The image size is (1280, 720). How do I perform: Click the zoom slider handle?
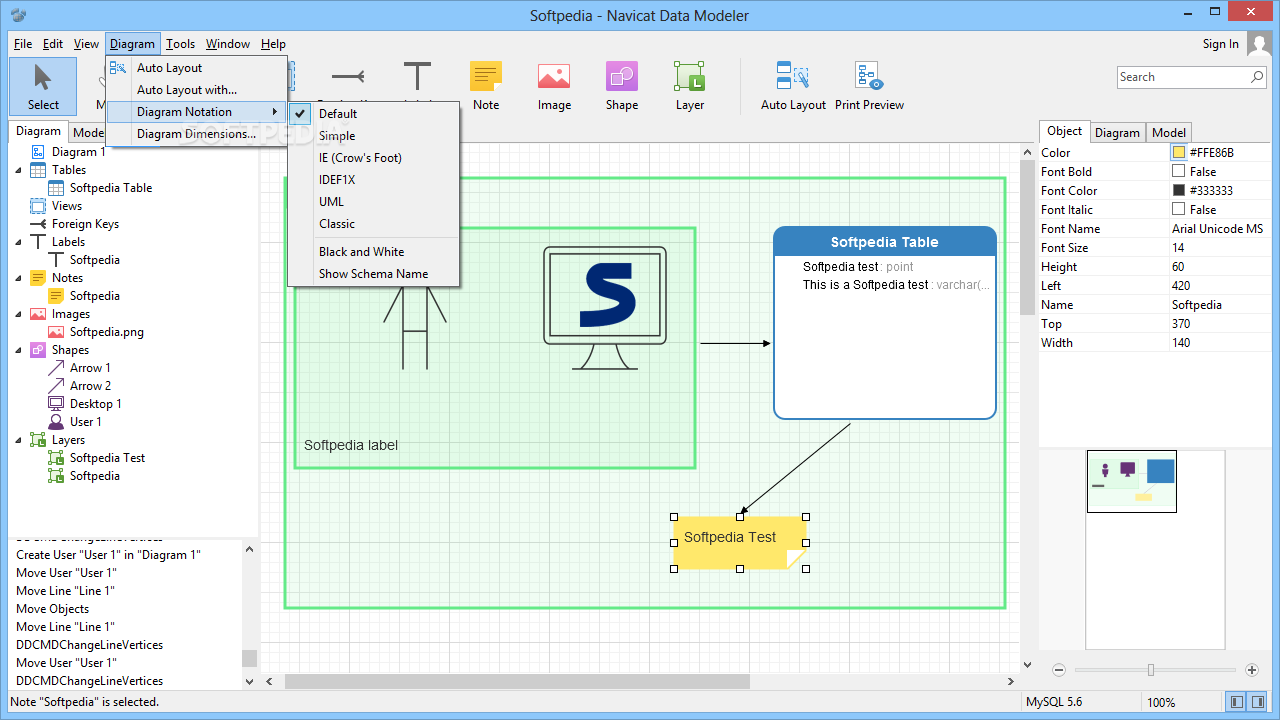click(1151, 670)
